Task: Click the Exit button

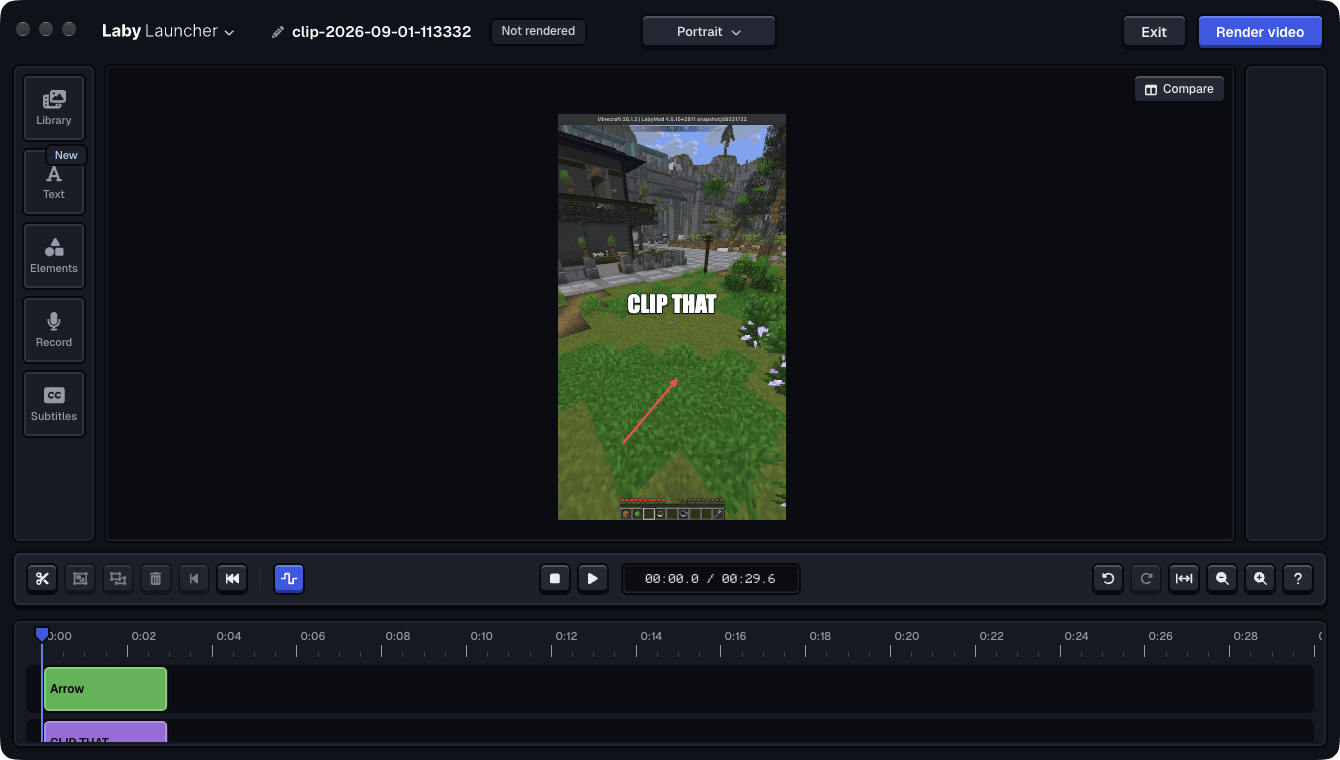Action: tap(1154, 32)
